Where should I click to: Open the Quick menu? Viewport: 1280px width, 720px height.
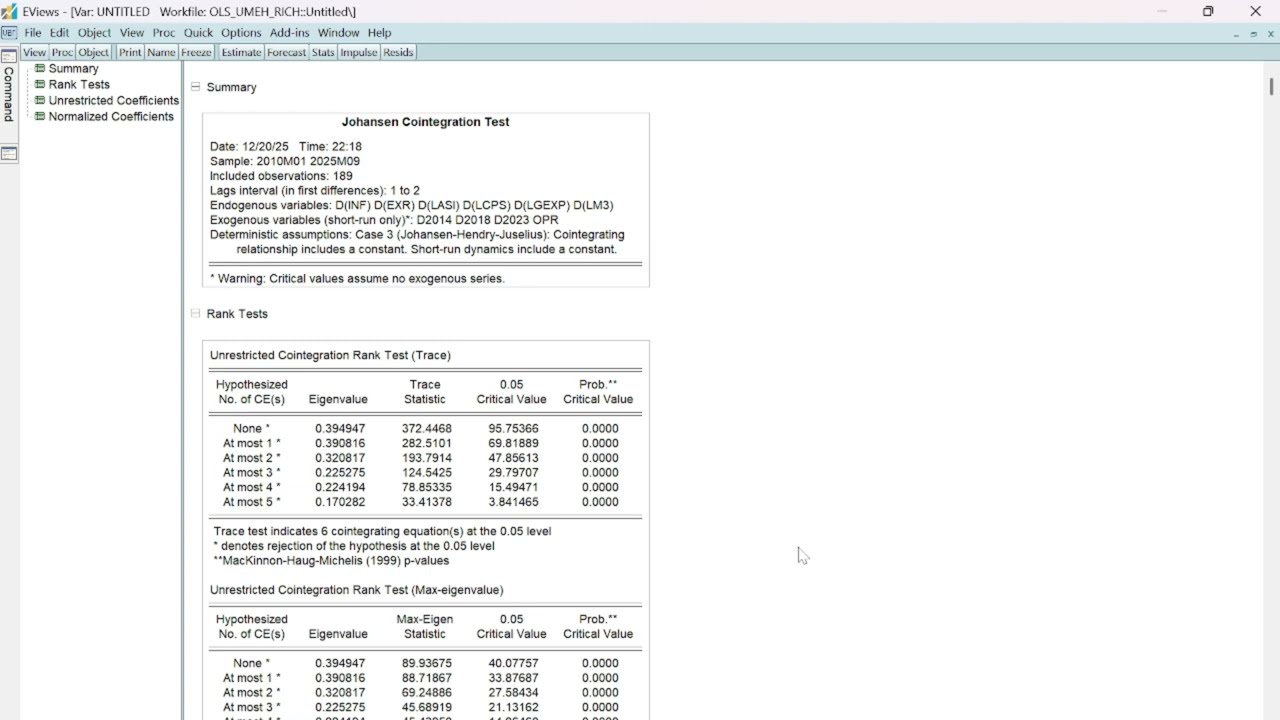pyautogui.click(x=198, y=33)
